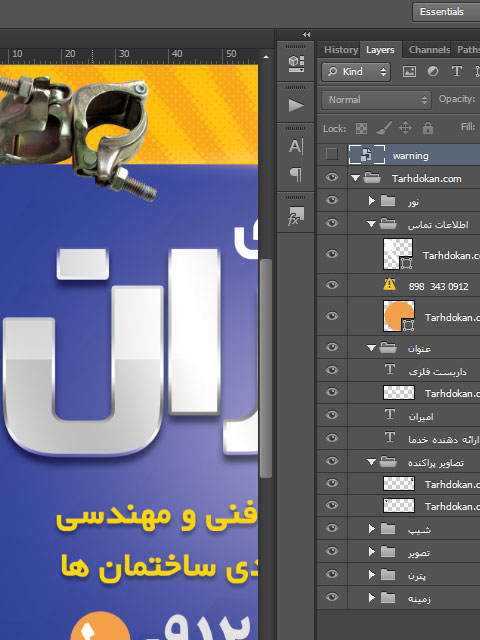Click the canvas scroll-up arrow
The height and width of the screenshot is (640, 480).
click(x=266, y=57)
